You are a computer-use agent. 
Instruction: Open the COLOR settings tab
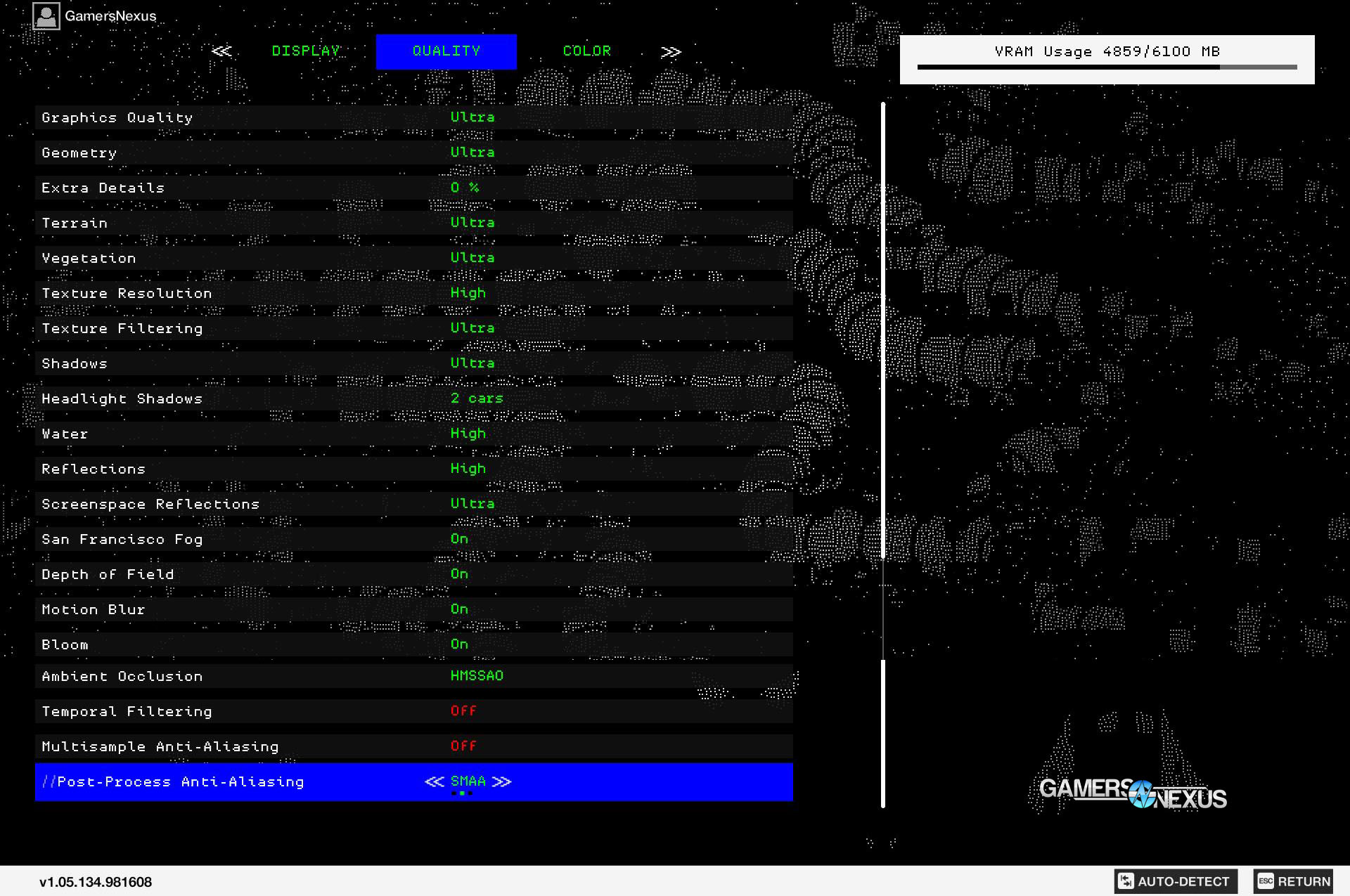pos(586,51)
